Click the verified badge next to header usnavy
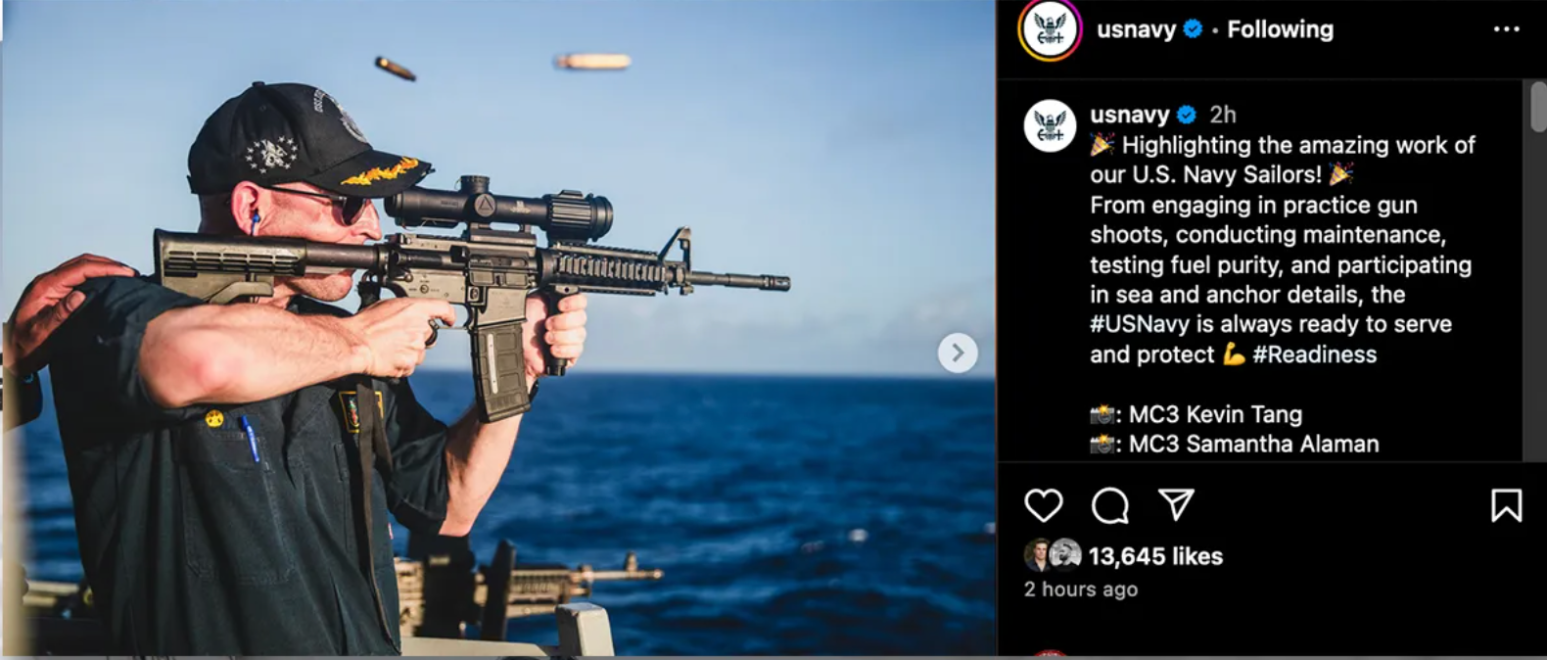This screenshot has width=1547, height=660. click(1193, 30)
